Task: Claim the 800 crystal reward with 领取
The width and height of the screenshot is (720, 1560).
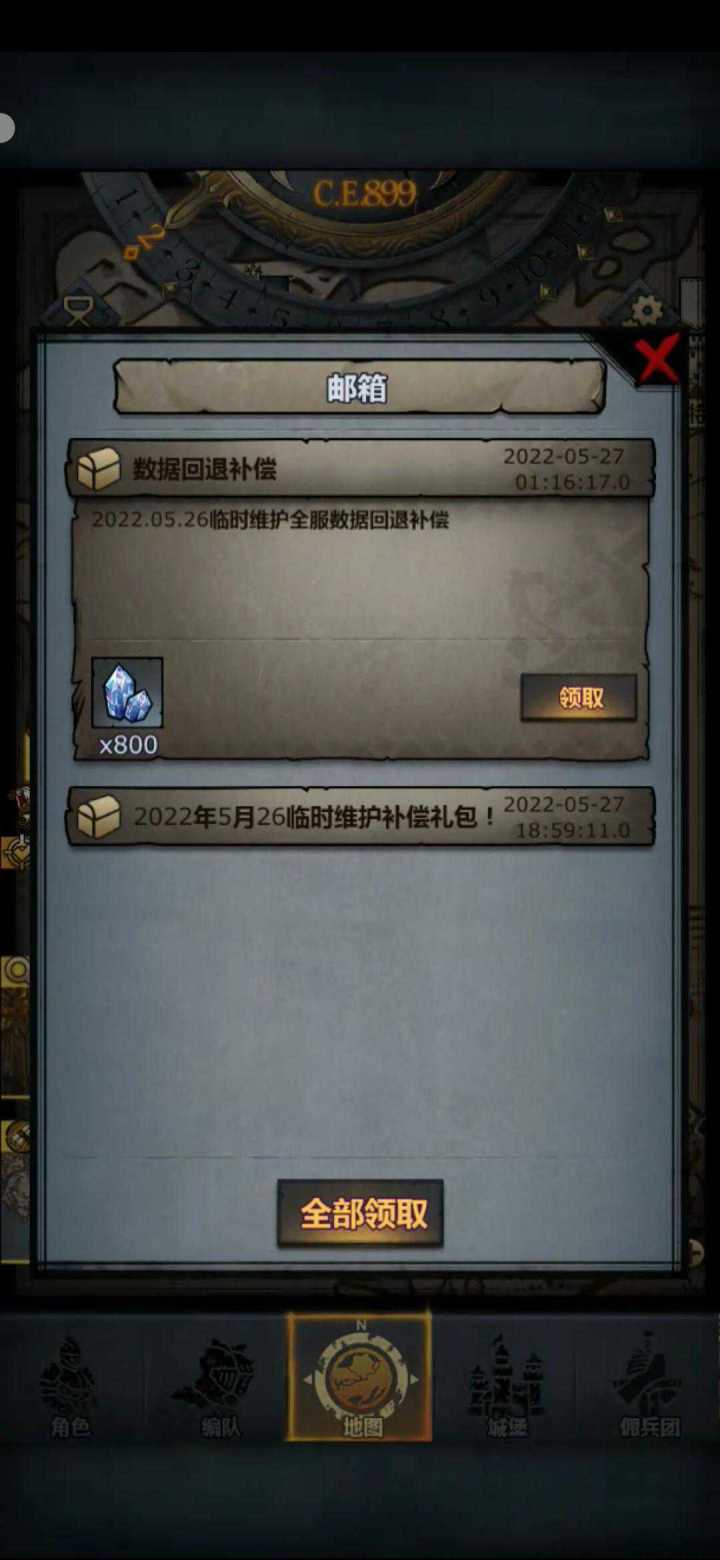Action: click(578, 697)
